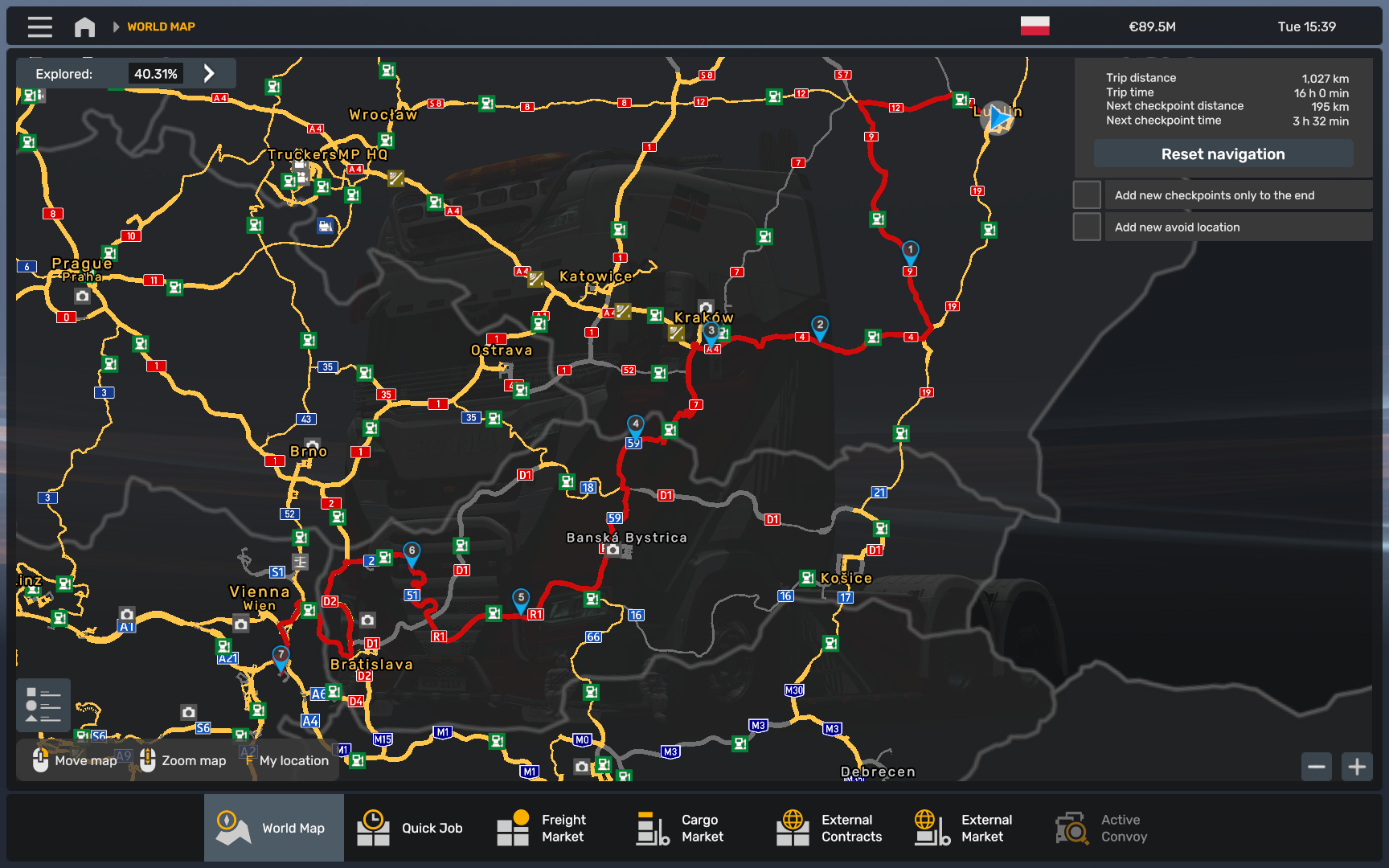
Task: Click the WORLD MAP breadcrumb label
Action: [x=161, y=27]
